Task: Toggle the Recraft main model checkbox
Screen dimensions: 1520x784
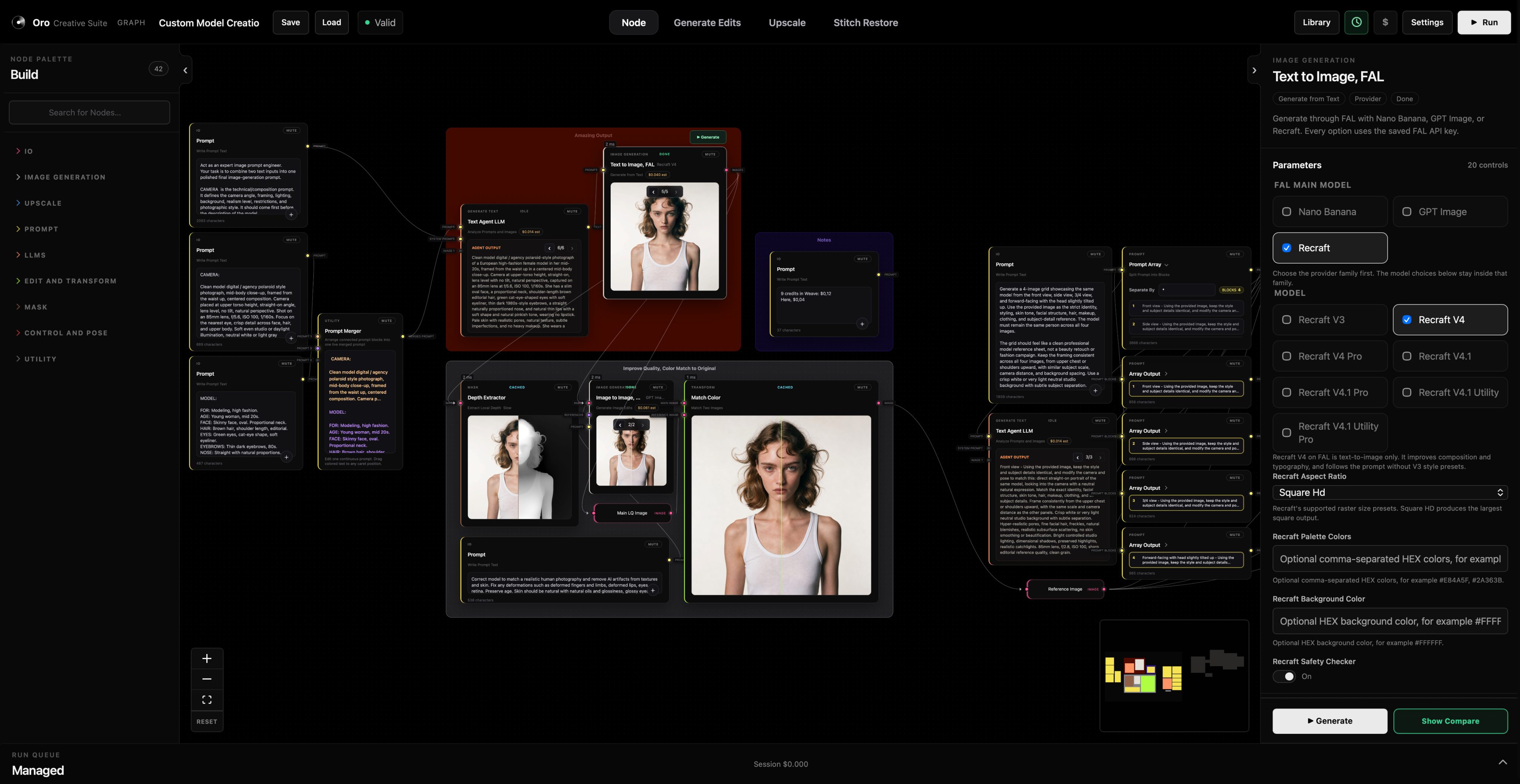Action: (x=1287, y=248)
